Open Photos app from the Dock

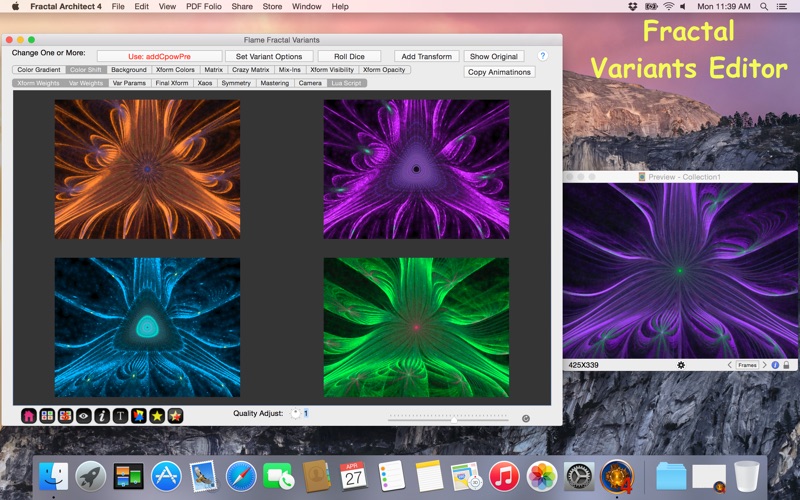click(x=541, y=477)
